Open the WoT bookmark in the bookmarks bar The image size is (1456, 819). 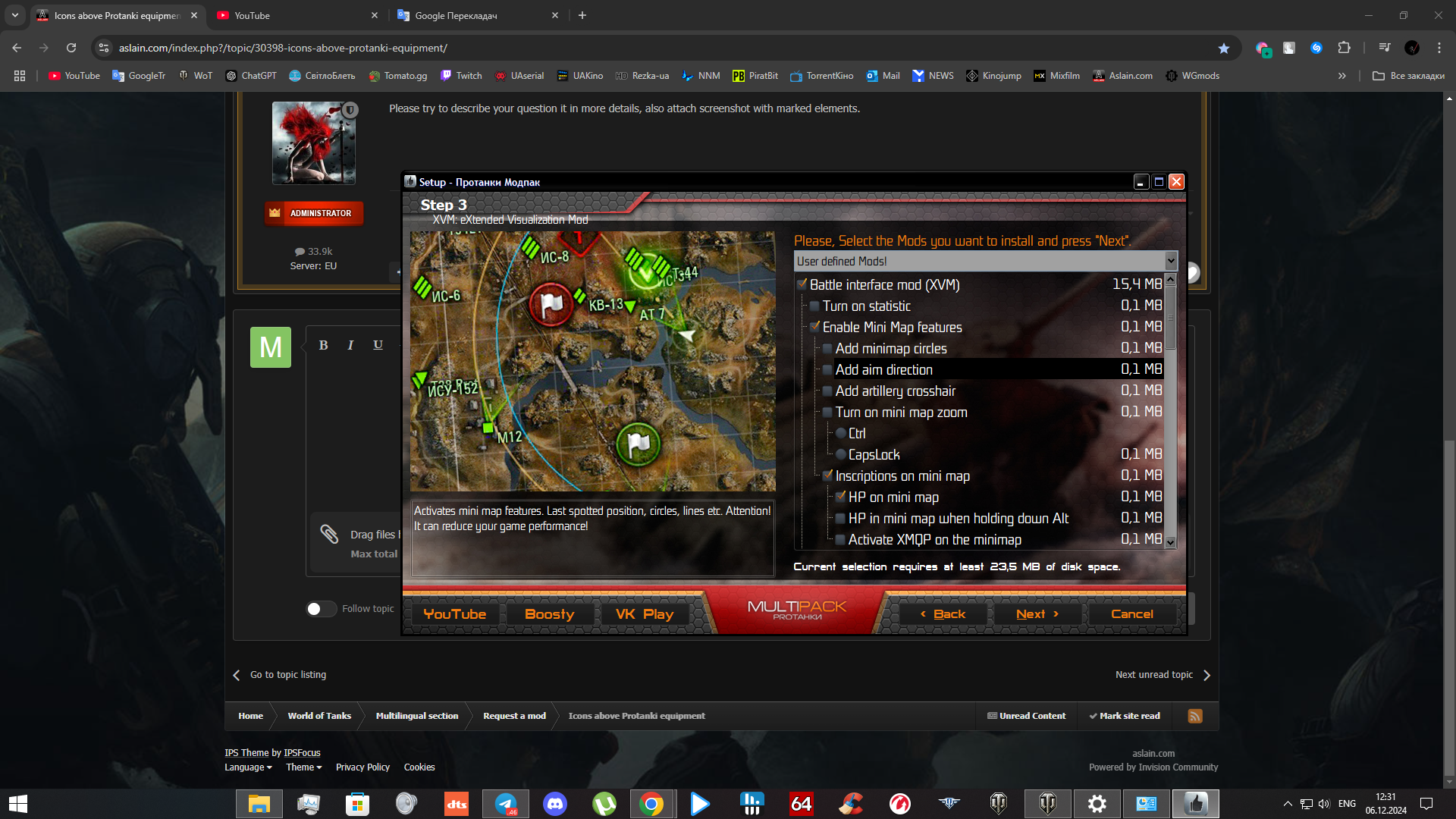(x=195, y=76)
